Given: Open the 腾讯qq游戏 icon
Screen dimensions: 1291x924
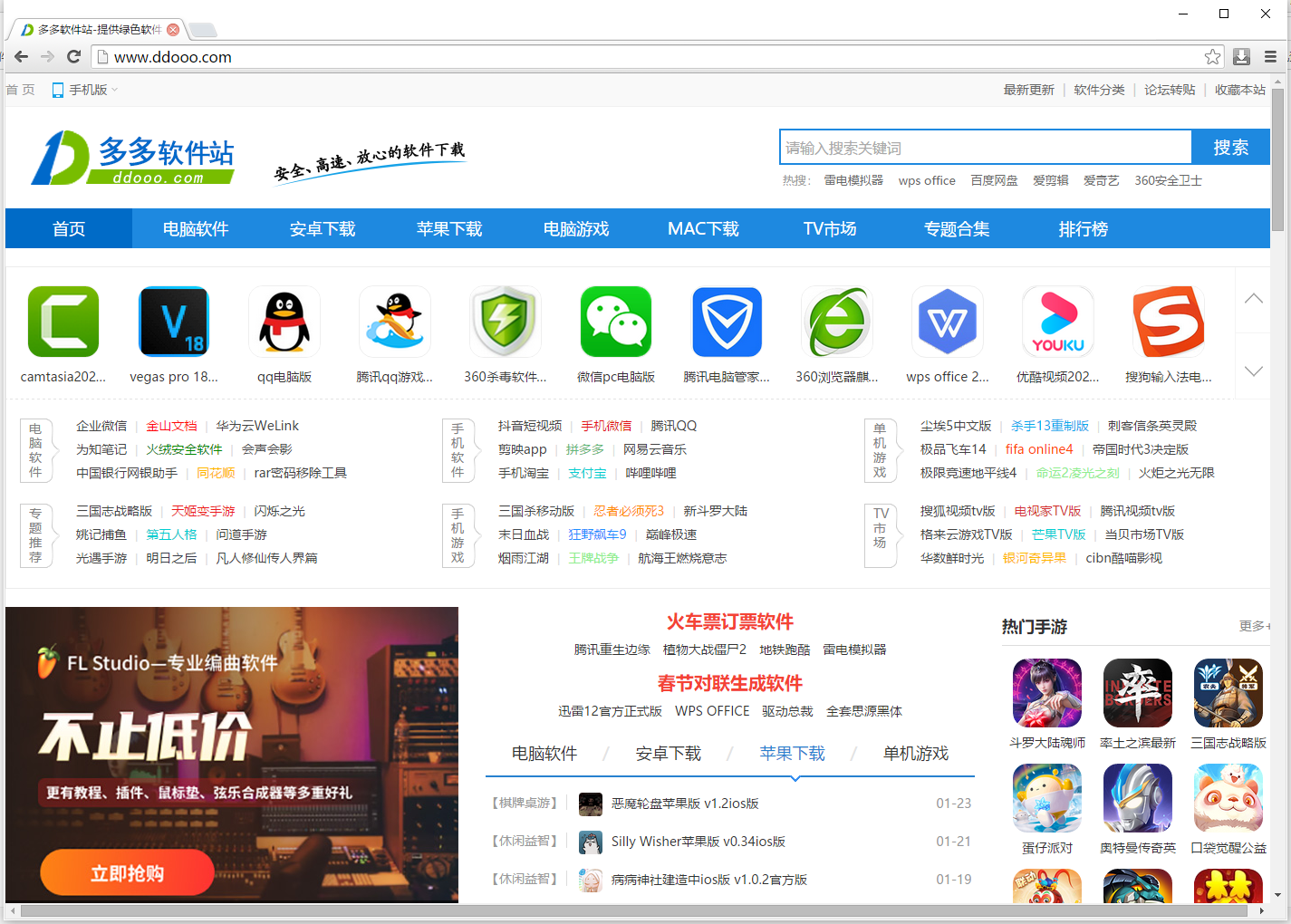Looking at the screenshot, I should 395,322.
